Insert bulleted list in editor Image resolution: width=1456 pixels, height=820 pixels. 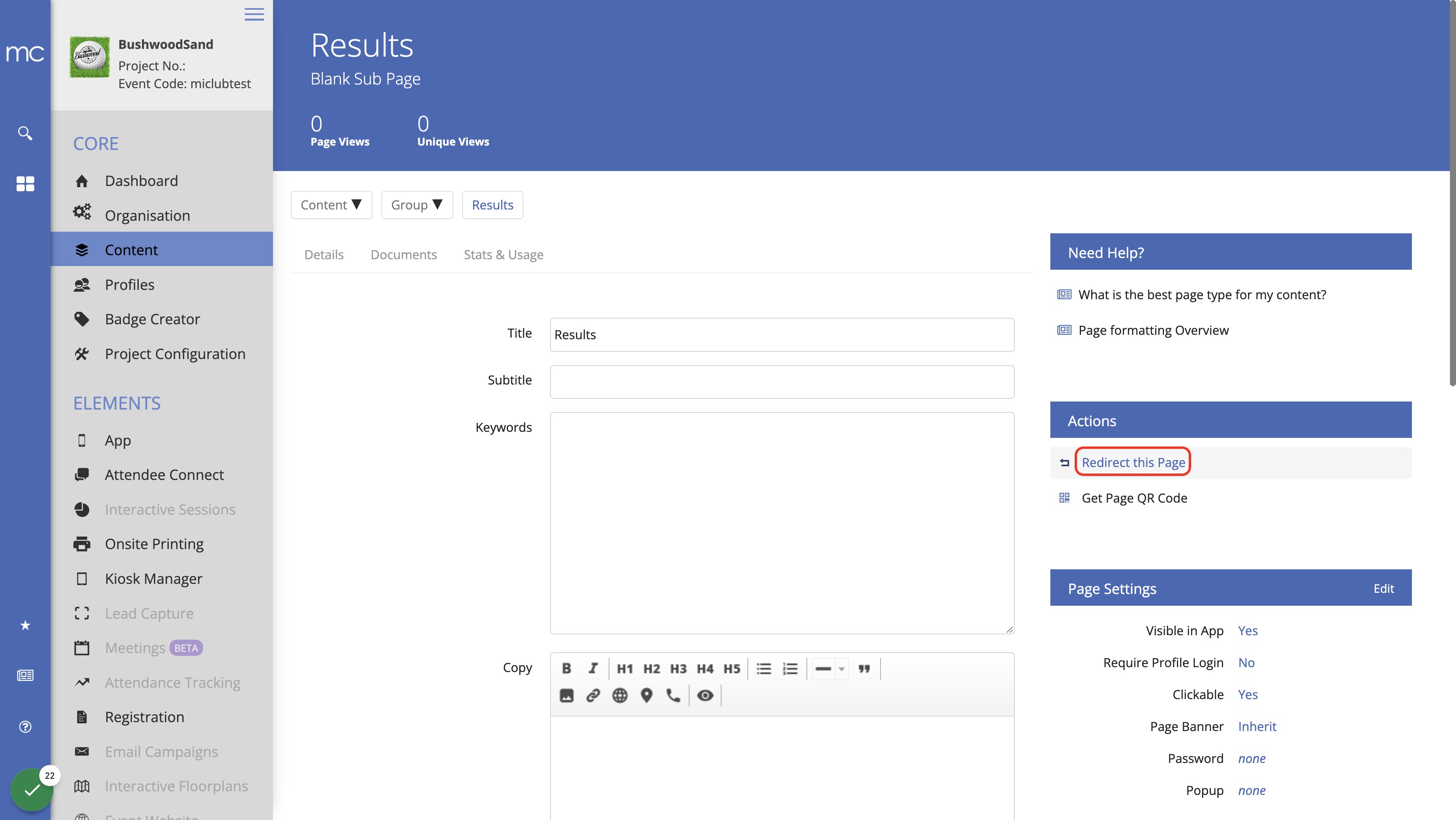[764, 668]
